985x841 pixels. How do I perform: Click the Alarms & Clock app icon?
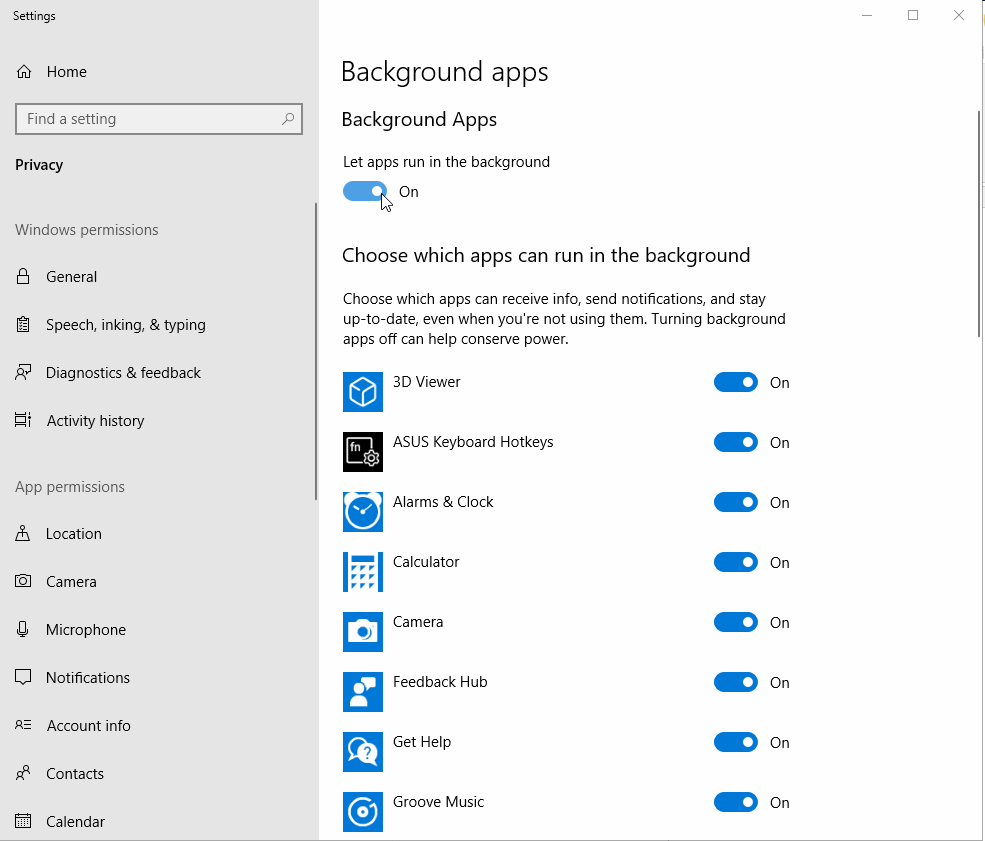362,512
